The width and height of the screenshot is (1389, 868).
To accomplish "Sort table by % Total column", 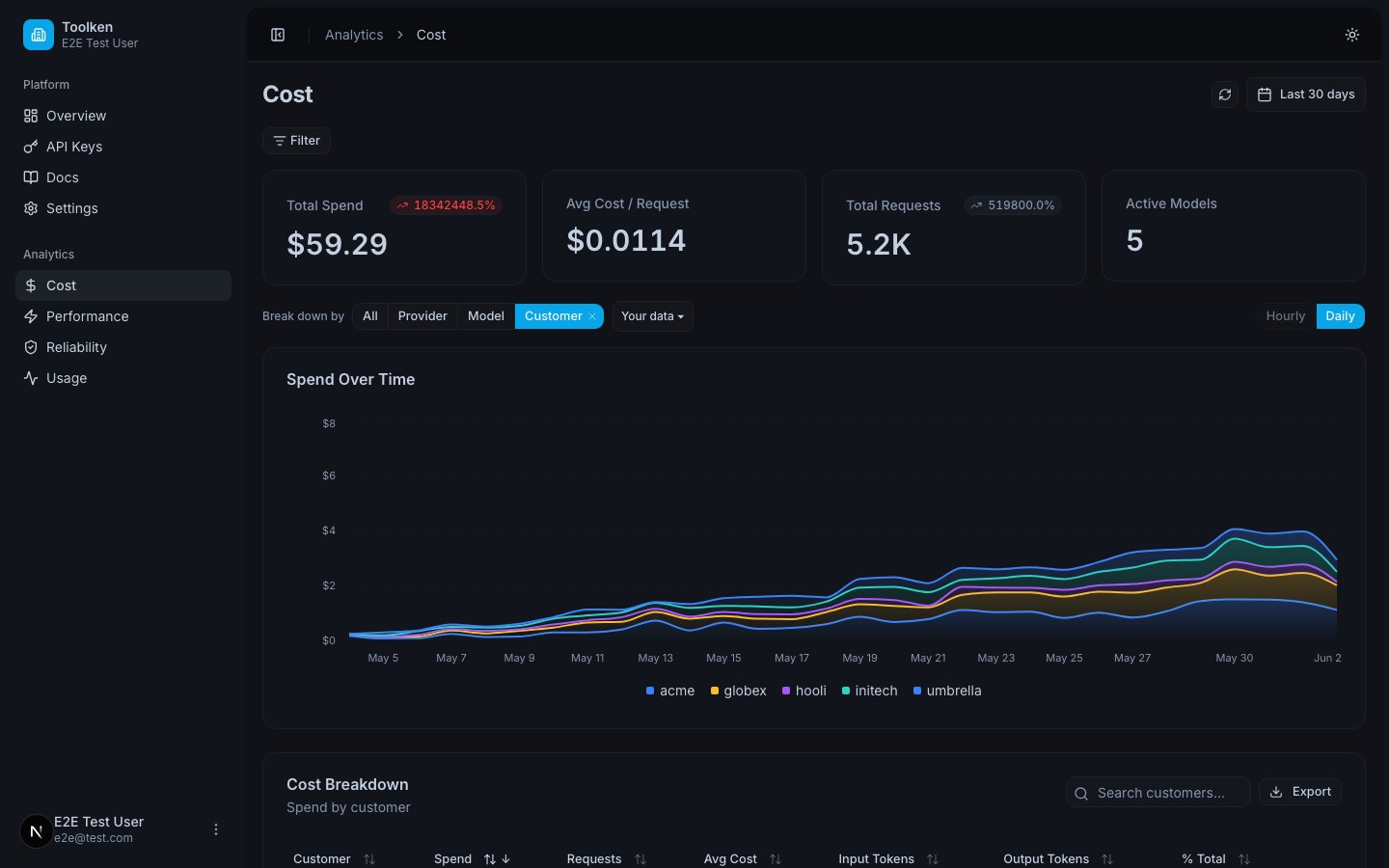I will tap(1215, 858).
